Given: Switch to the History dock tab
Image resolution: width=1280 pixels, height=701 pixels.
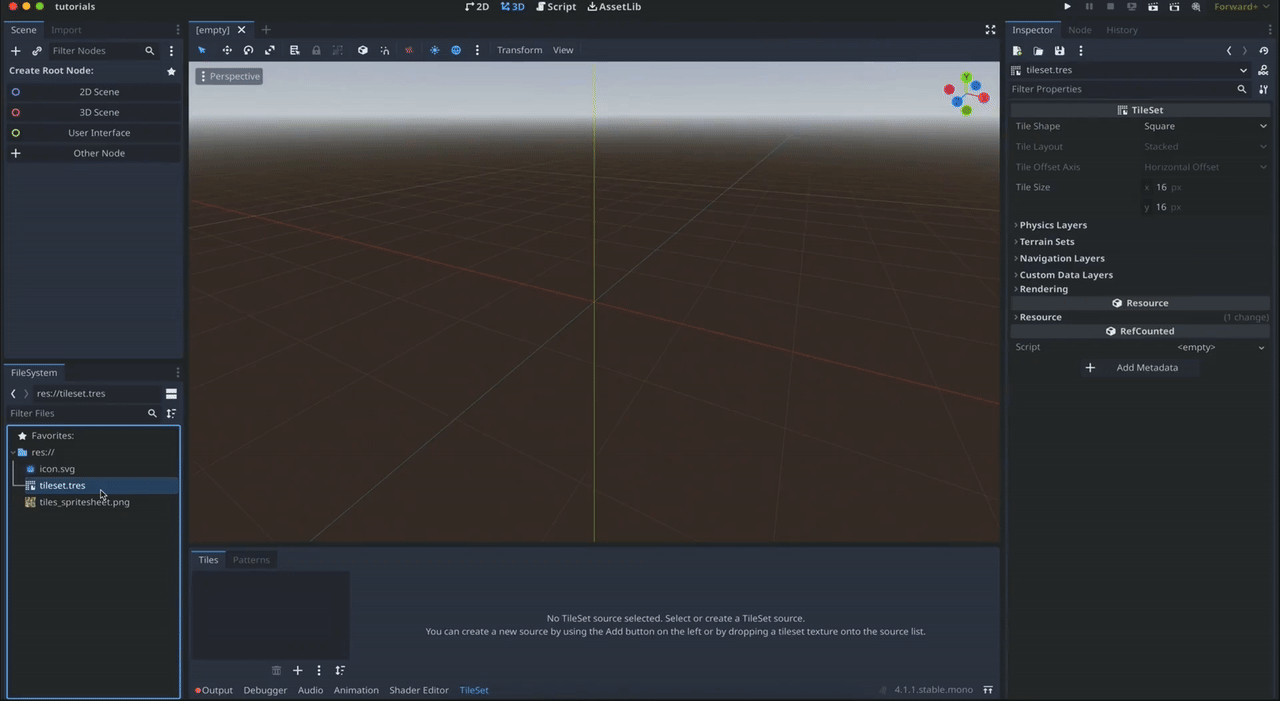Looking at the screenshot, I should pos(1121,30).
